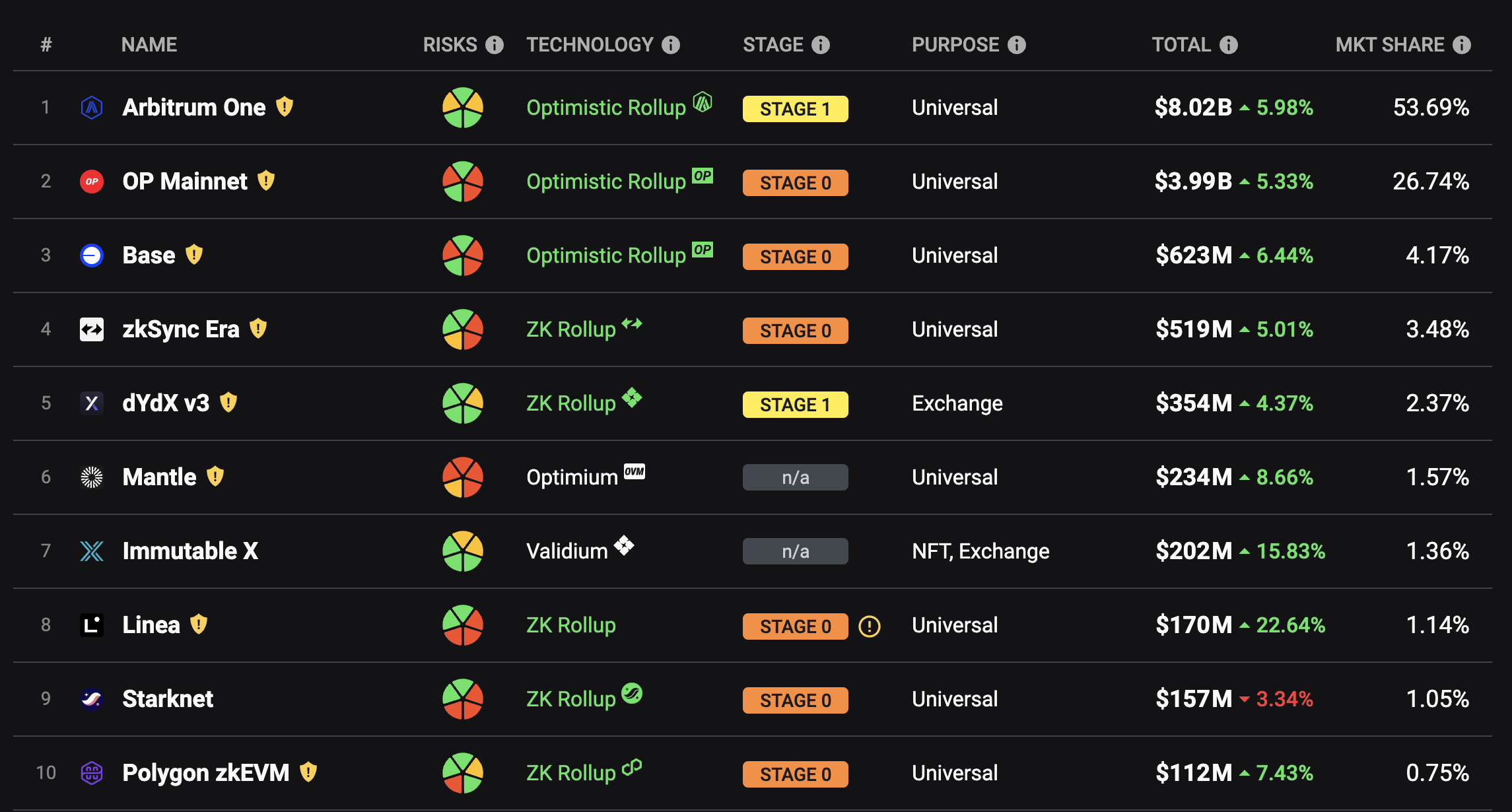The image size is (1512, 812).
Task: Sort by the TOTAL column header
Action: 1182,44
